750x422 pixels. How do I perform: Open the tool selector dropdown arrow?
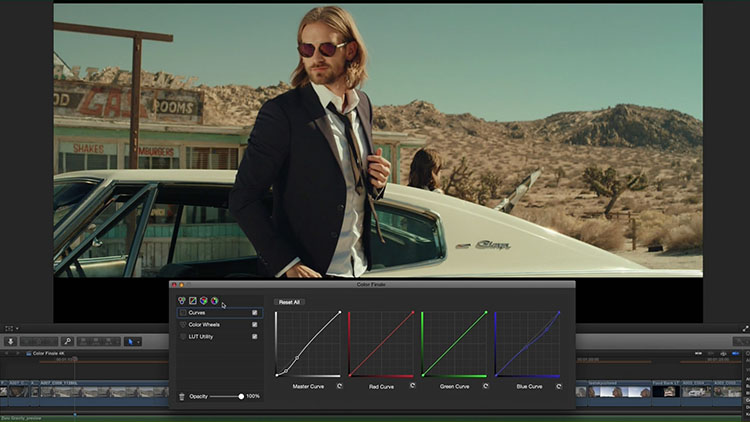coord(138,342)
